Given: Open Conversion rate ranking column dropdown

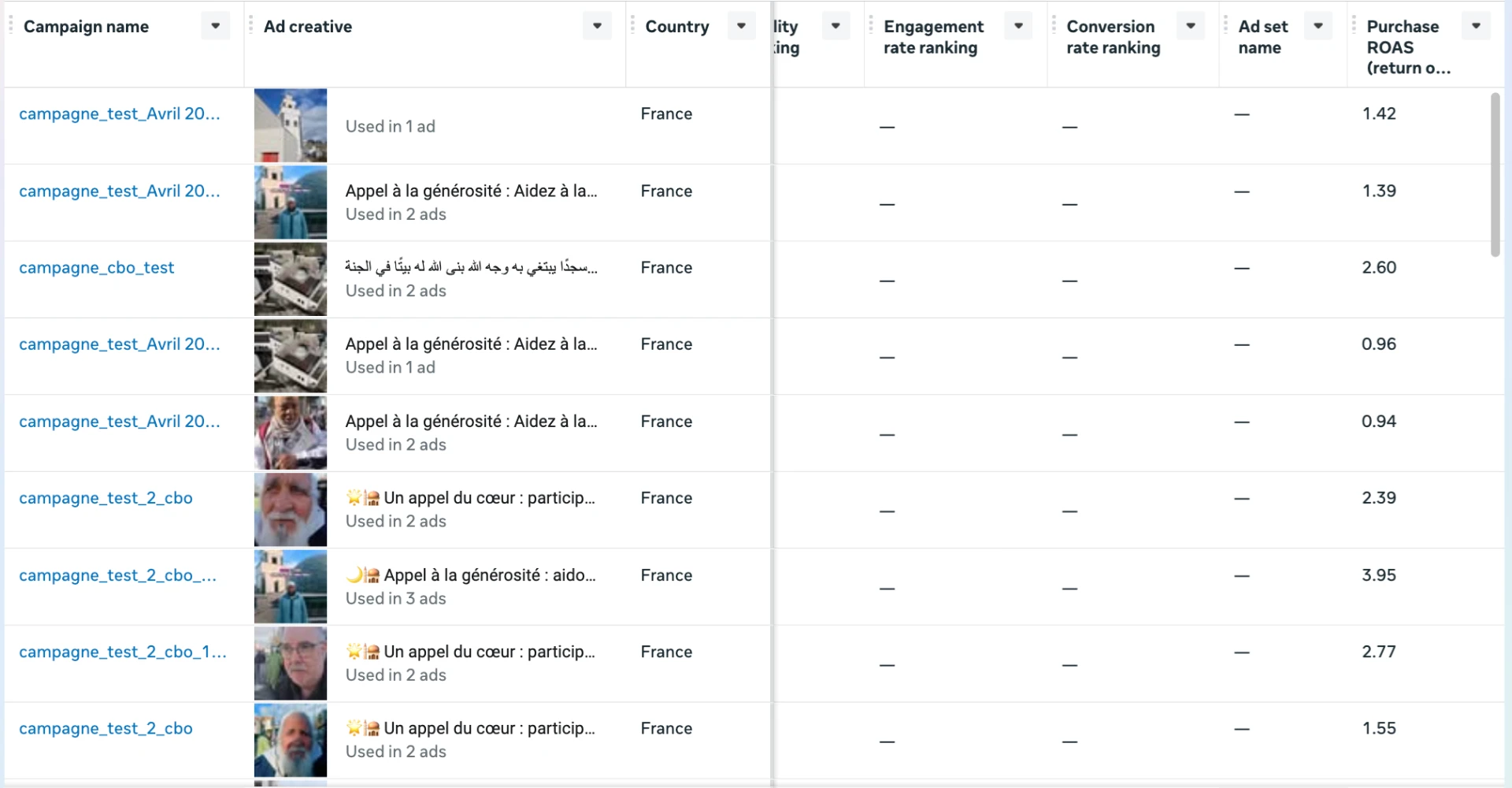Looking at the screenshot, I should [x=1191, y=26].
